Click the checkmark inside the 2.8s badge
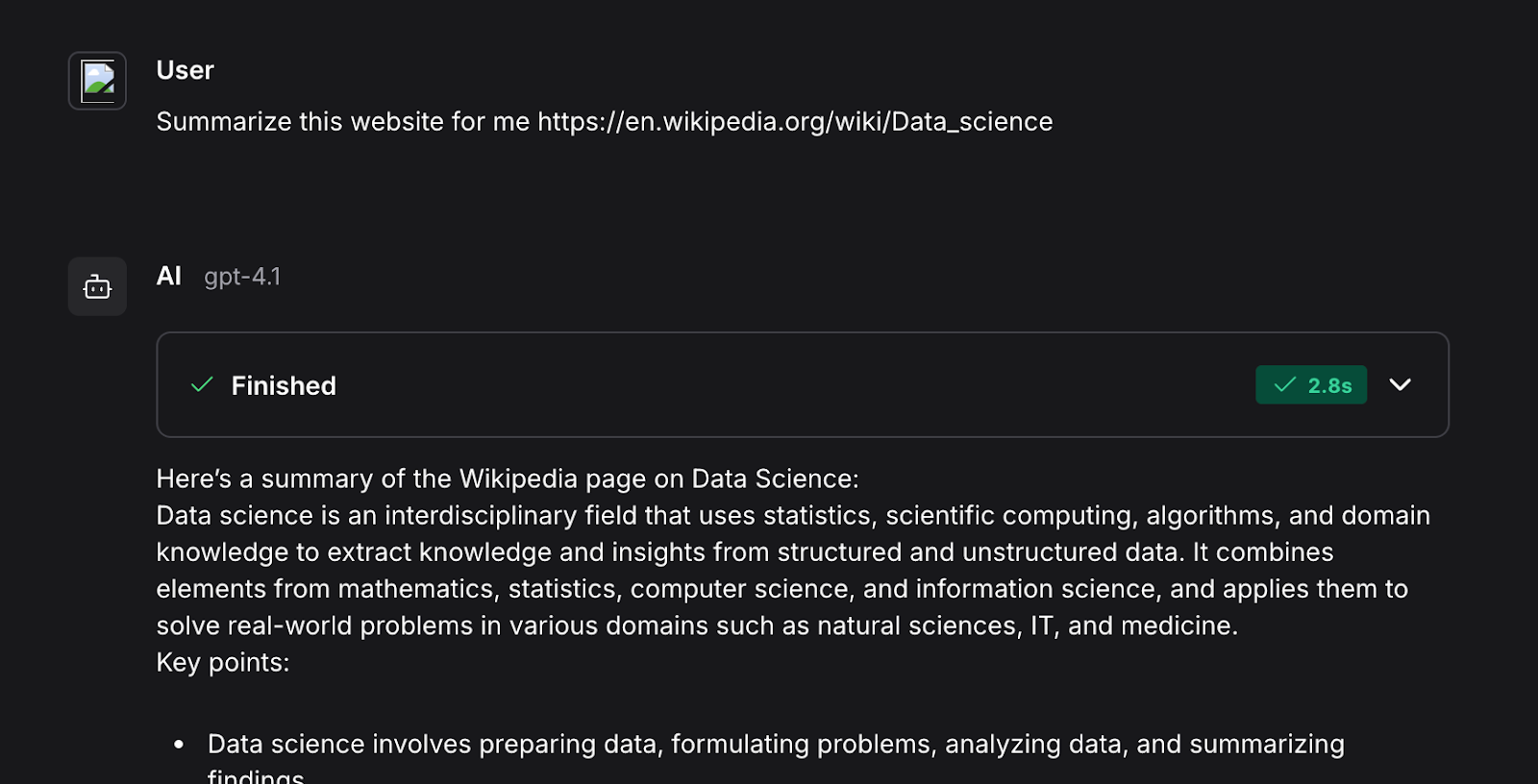Image resolution: width=1538 pixels, height=784 pixels. coord(1285,385)
